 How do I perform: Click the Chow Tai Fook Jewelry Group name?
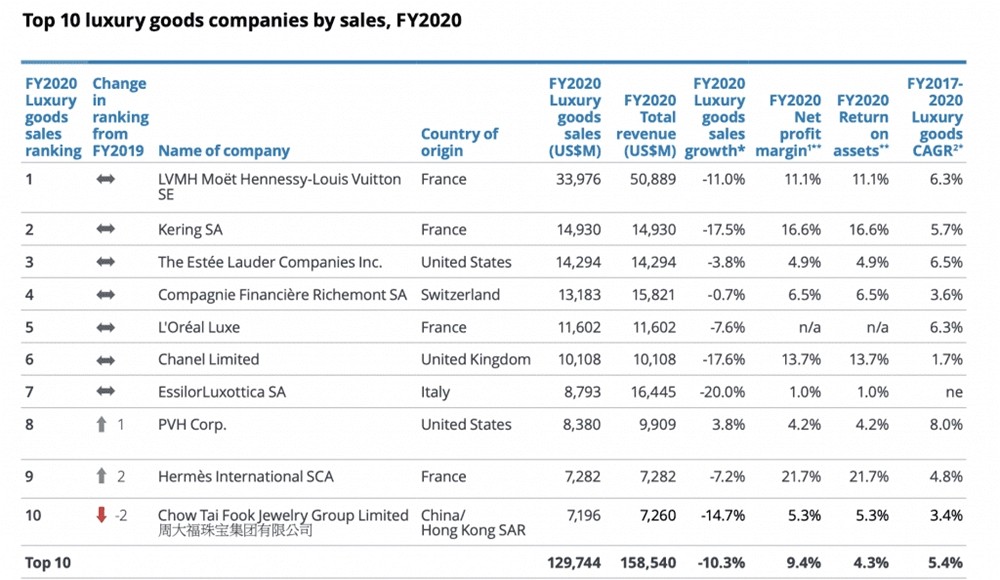click(283, 516)
